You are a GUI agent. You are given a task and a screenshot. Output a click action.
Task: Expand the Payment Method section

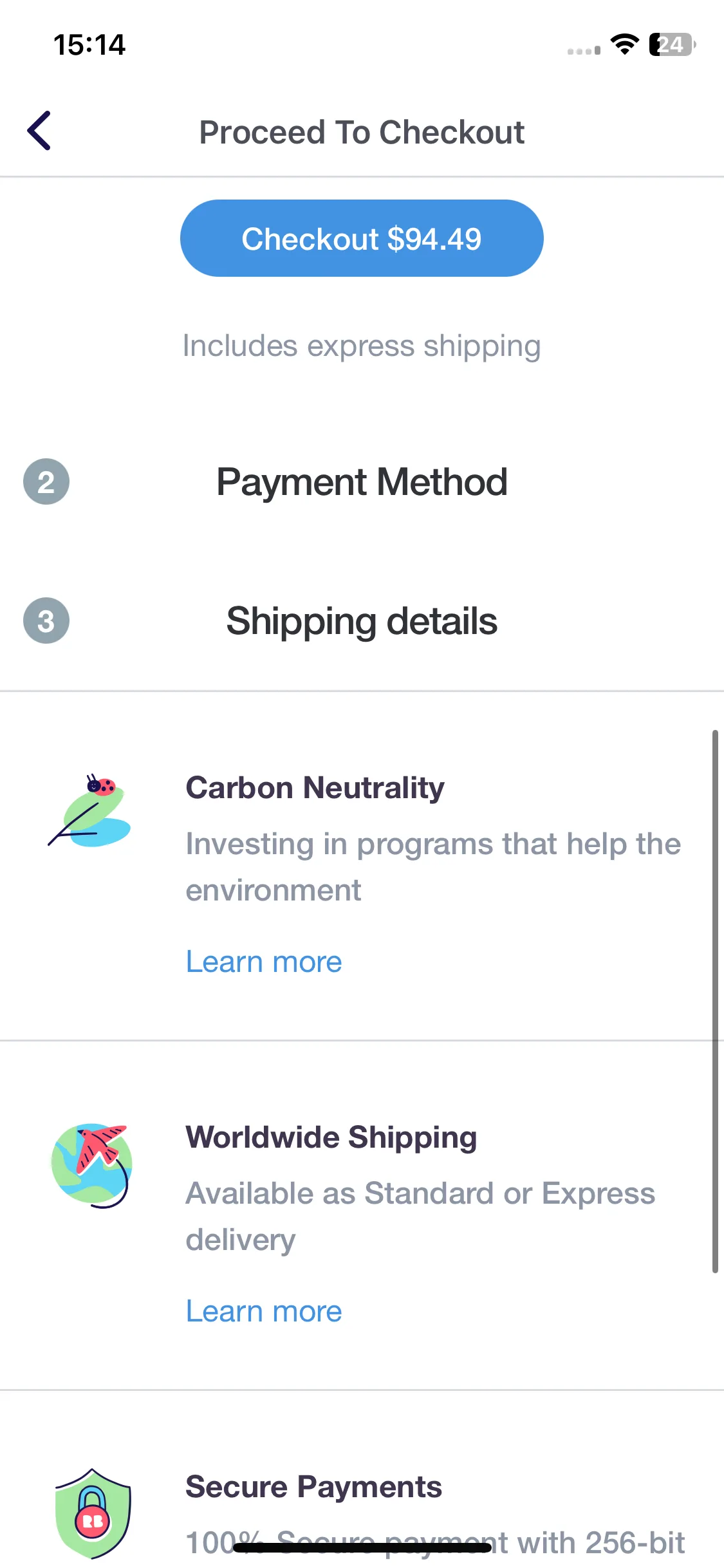362,481
